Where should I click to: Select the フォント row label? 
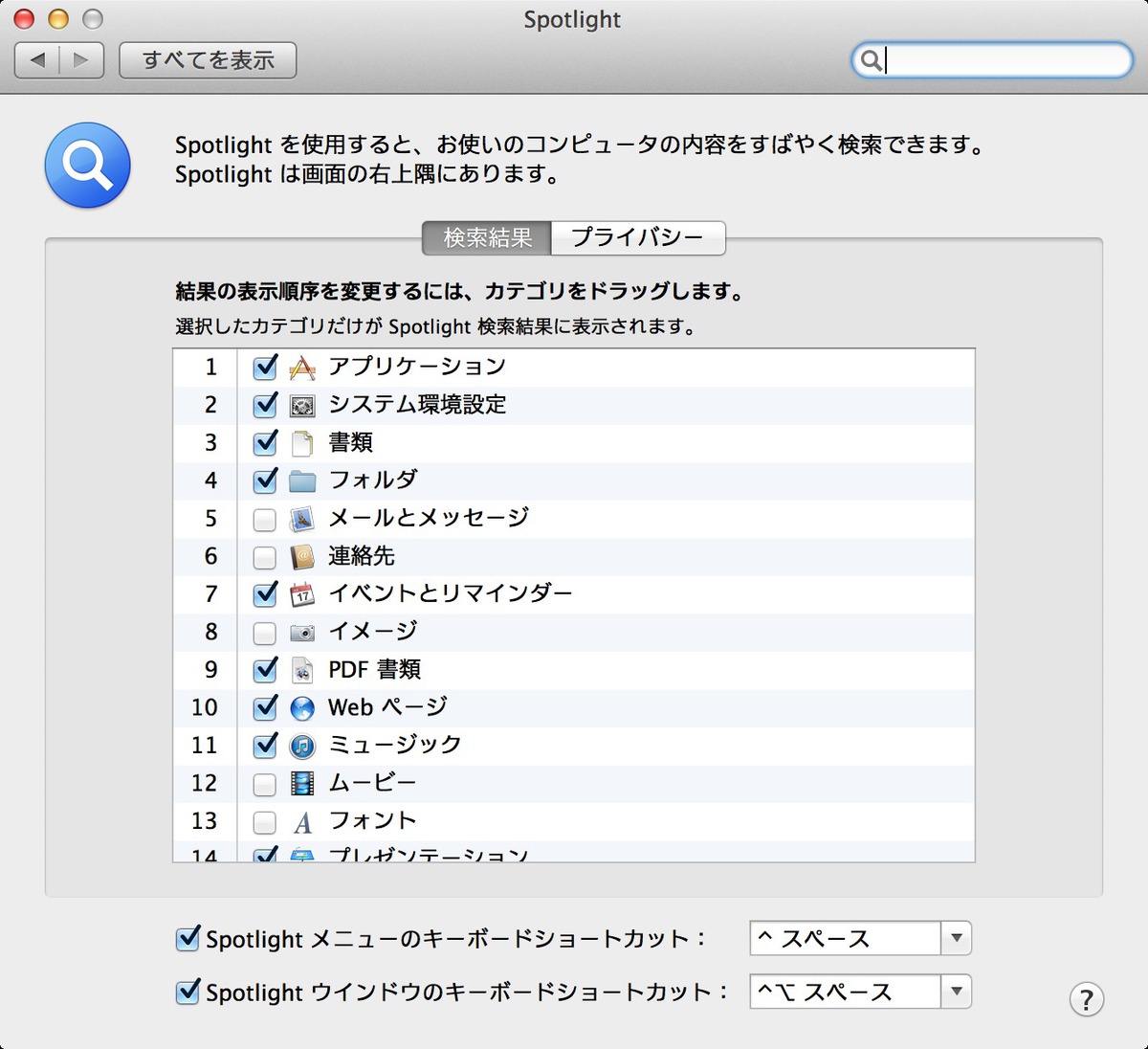(x=373, y=821)
